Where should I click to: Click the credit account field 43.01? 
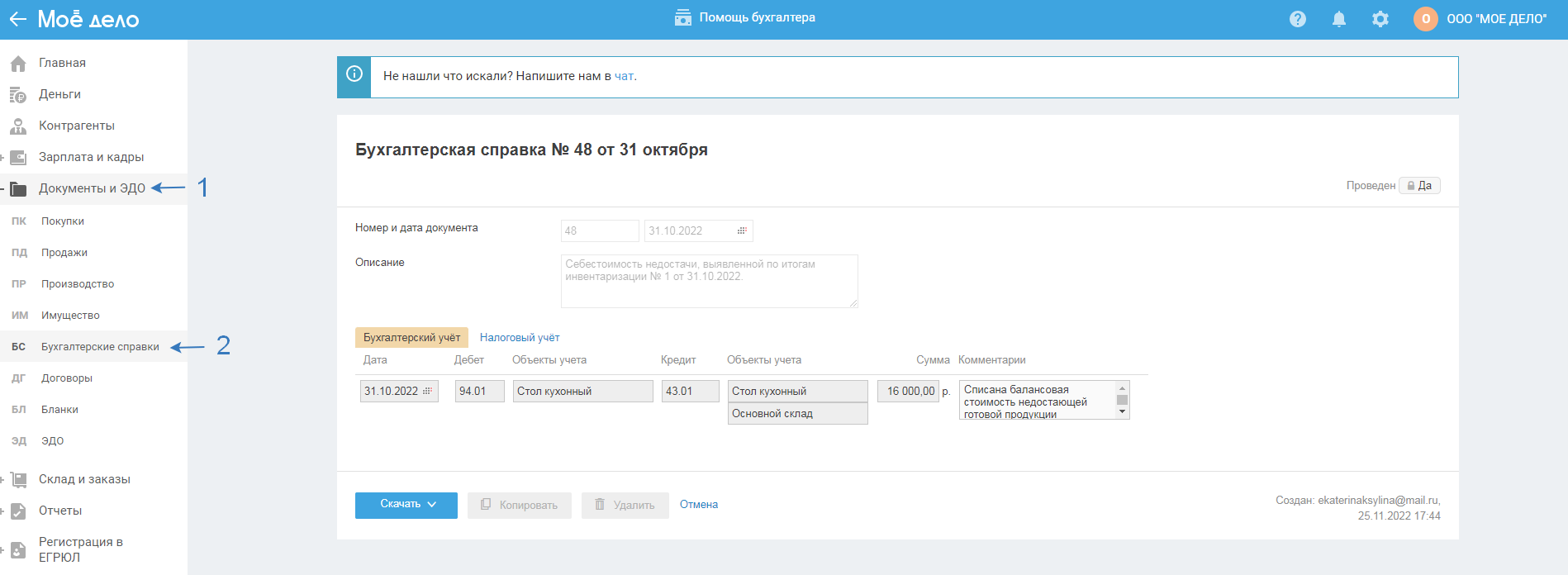click(x=691, y=391)
